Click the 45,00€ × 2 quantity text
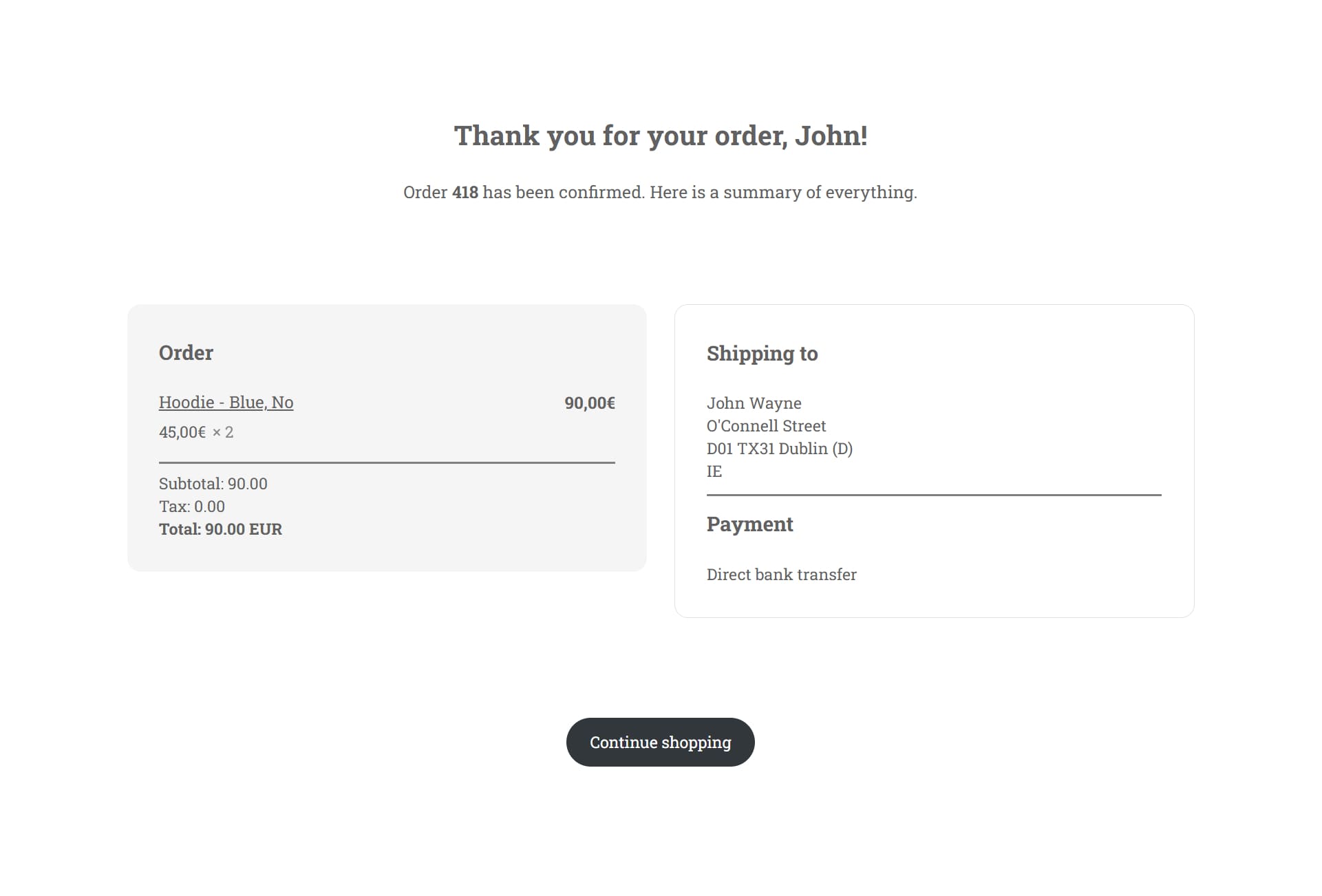Viewport: 1322px width, 896px height. point(196,432)
